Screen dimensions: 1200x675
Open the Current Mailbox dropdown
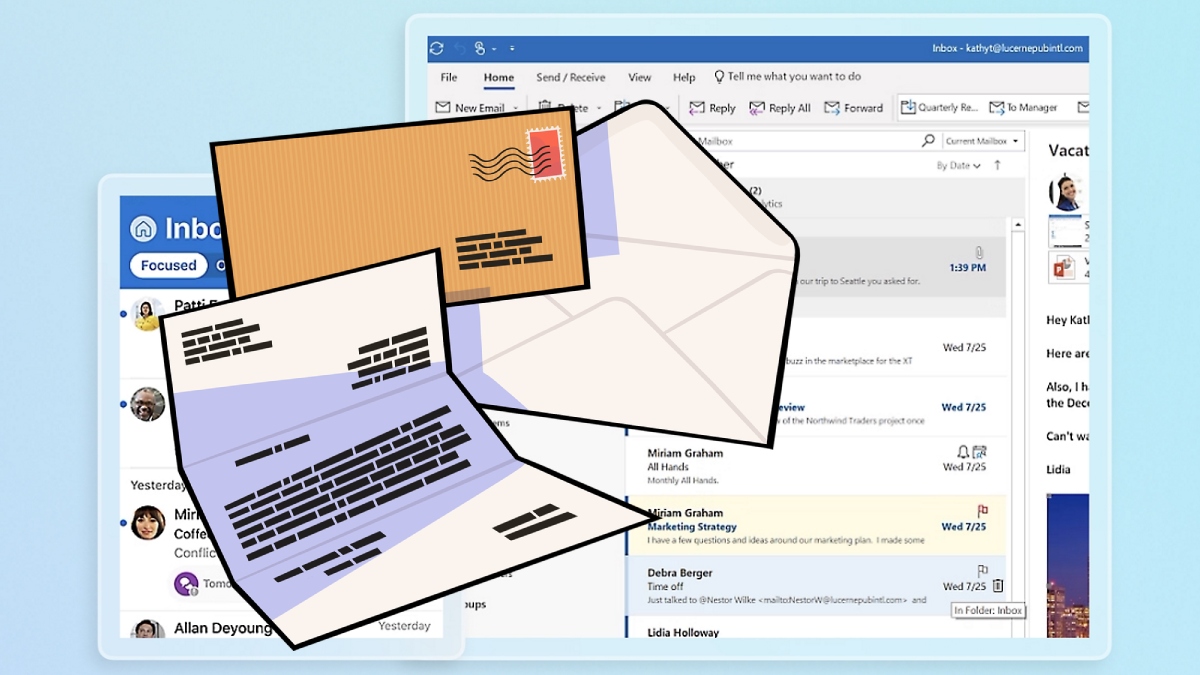pos(983,141)
